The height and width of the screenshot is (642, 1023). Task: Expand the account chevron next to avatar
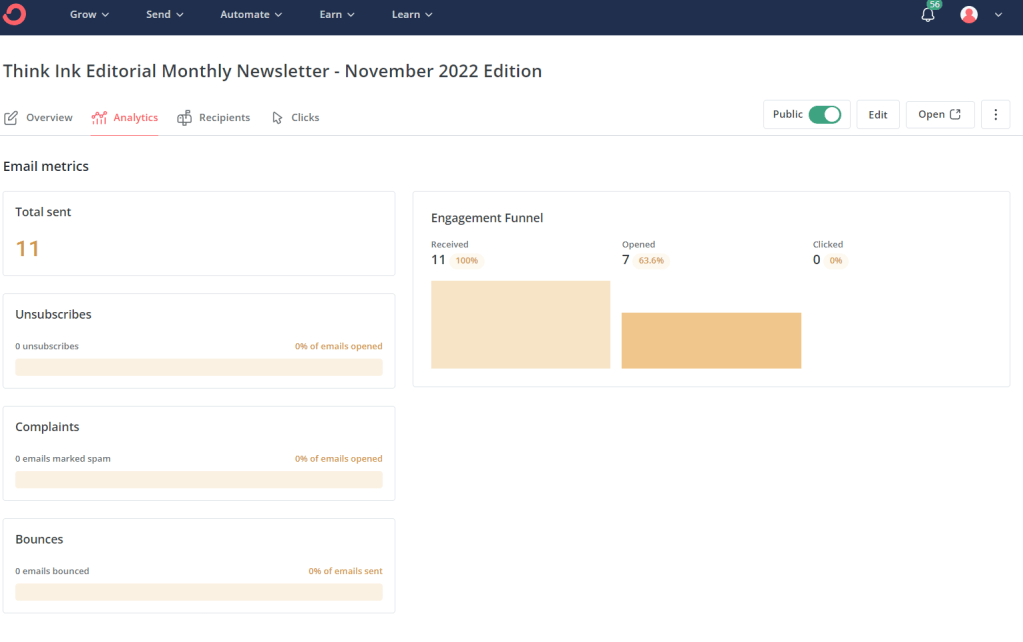[998, 15]
